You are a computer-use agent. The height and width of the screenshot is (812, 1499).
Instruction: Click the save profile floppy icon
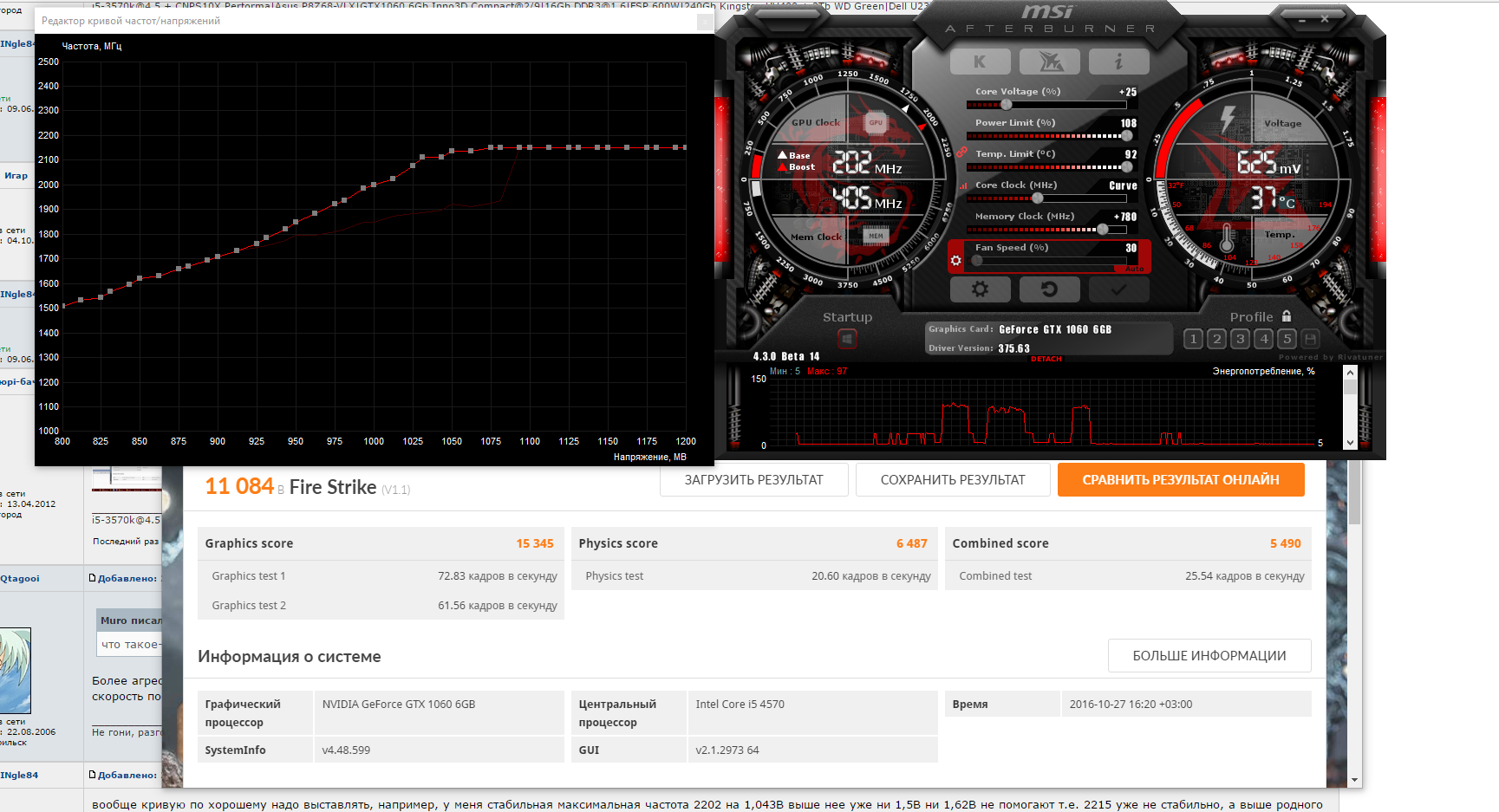coord(1311,339)
